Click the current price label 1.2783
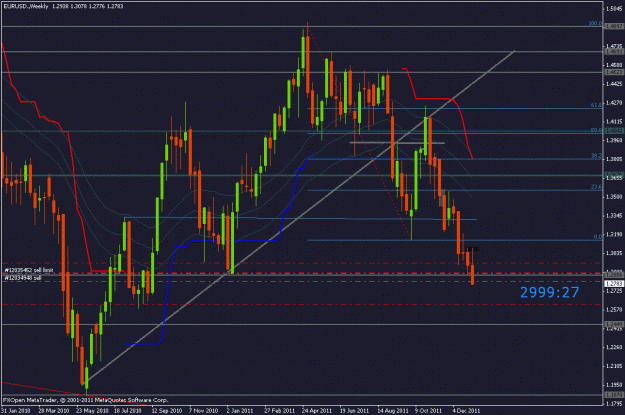This screenshot has width=625, height=415. 614,283
